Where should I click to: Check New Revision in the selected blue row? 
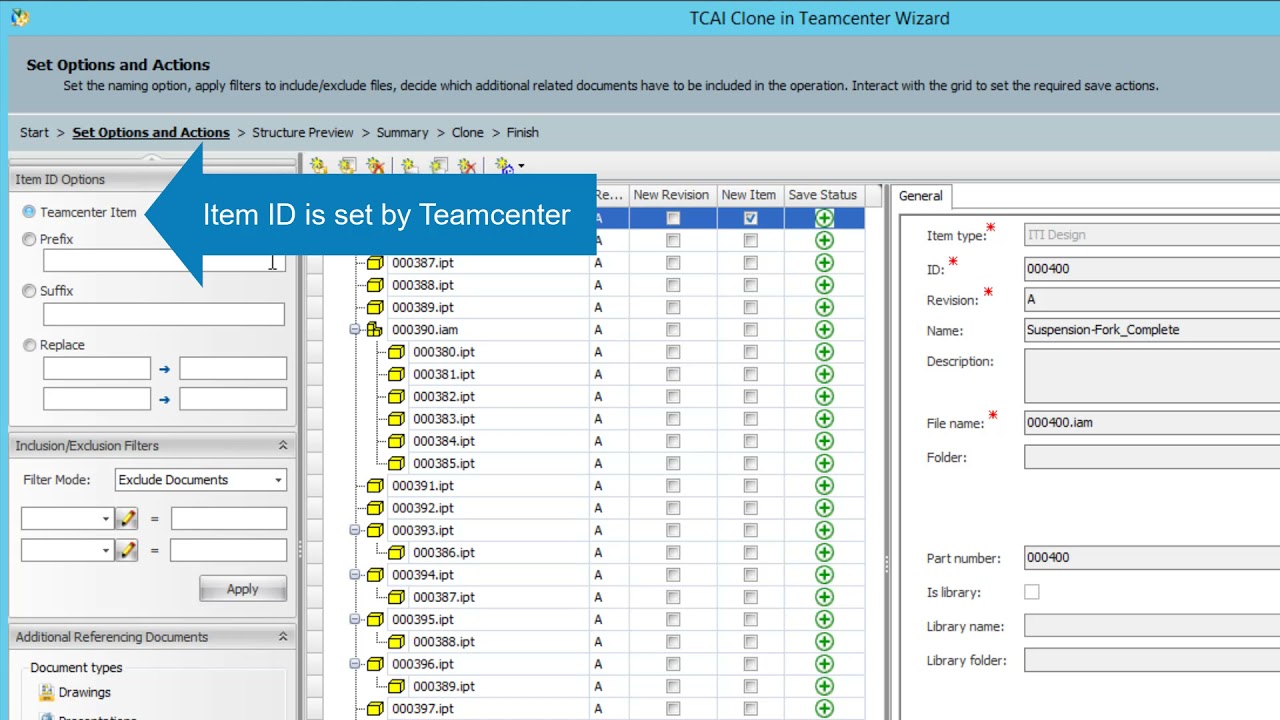(673, 218)
